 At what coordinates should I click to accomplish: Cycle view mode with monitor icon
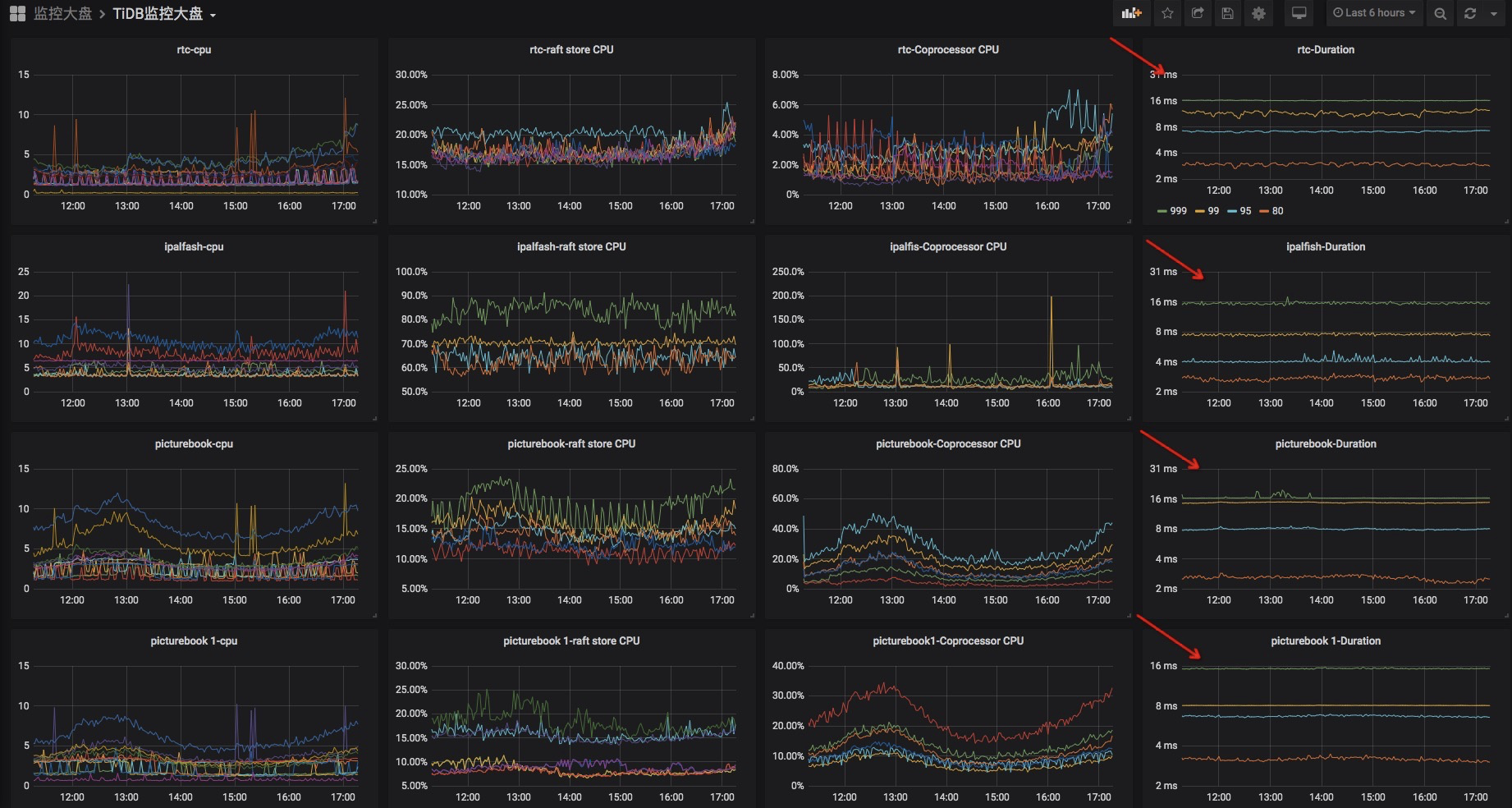[x=1299, y=13]
